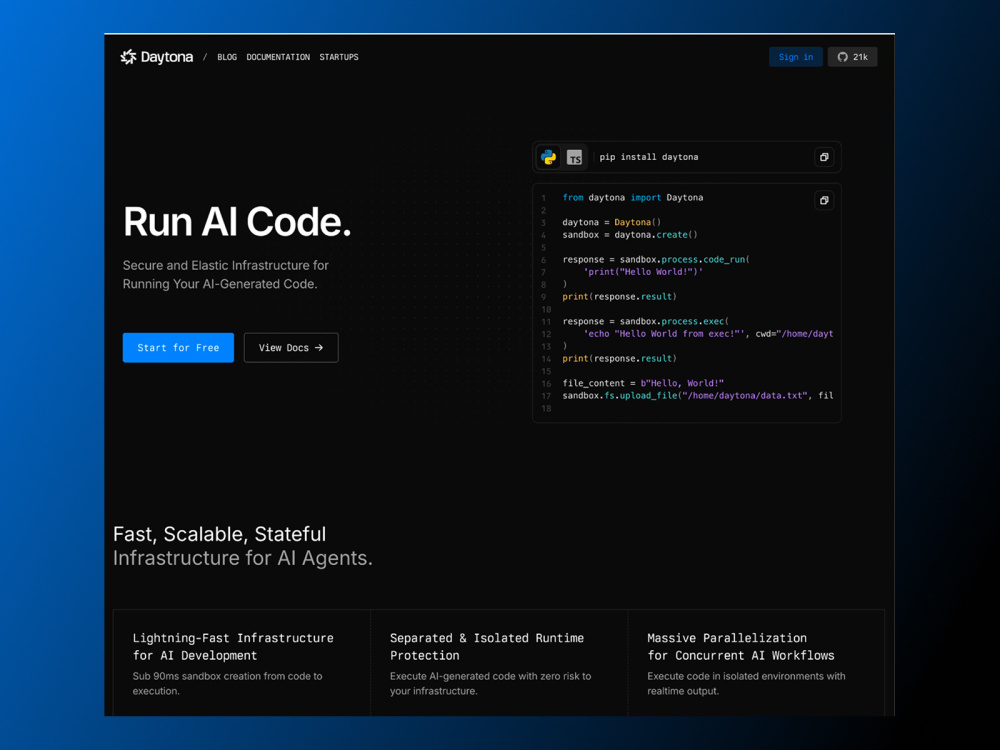The height and width of the screenshot is (750, 1000).
Task: Click code line 'sandbox.fs.upload_file'
Action: click(698, 396)
